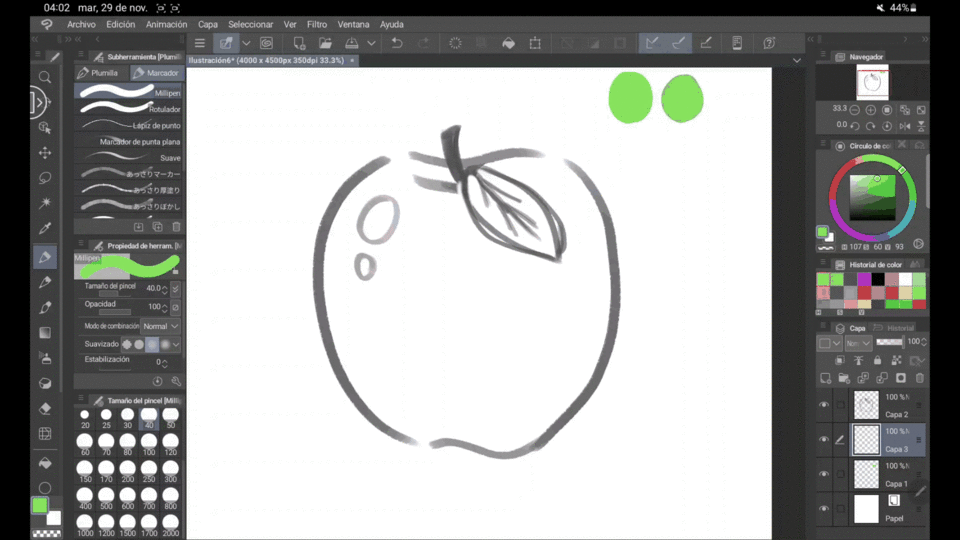The height and width of the screenshot is (540, 960).
Task: Switch to the Plumilla tab
Action: [x=102, y=73]
